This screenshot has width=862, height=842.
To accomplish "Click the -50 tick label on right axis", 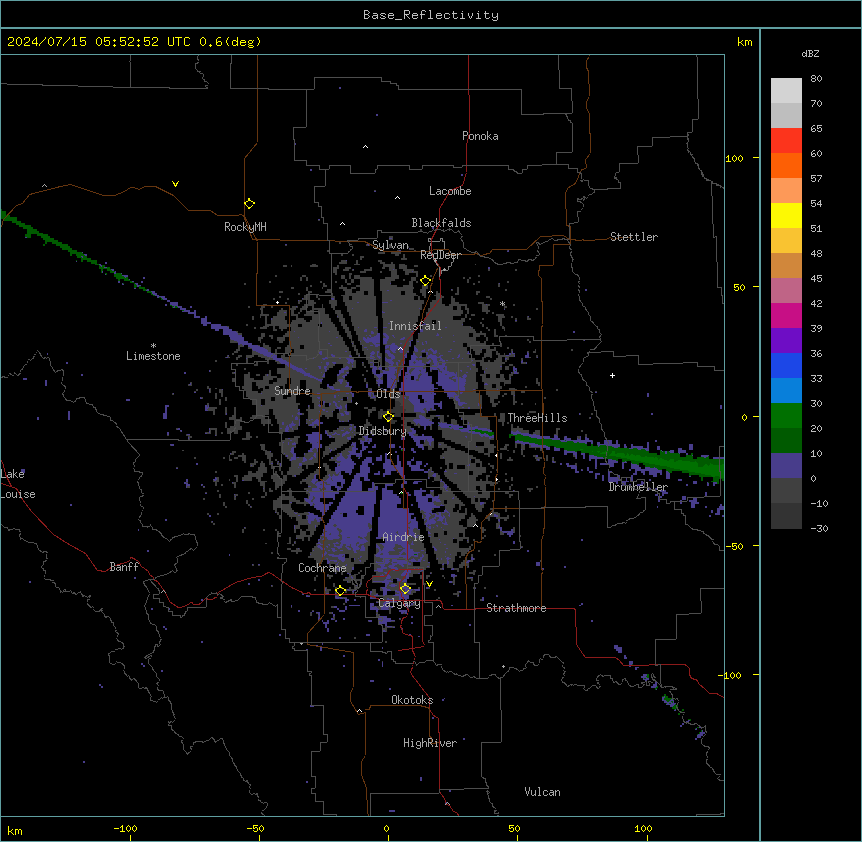I will (734, 546).
